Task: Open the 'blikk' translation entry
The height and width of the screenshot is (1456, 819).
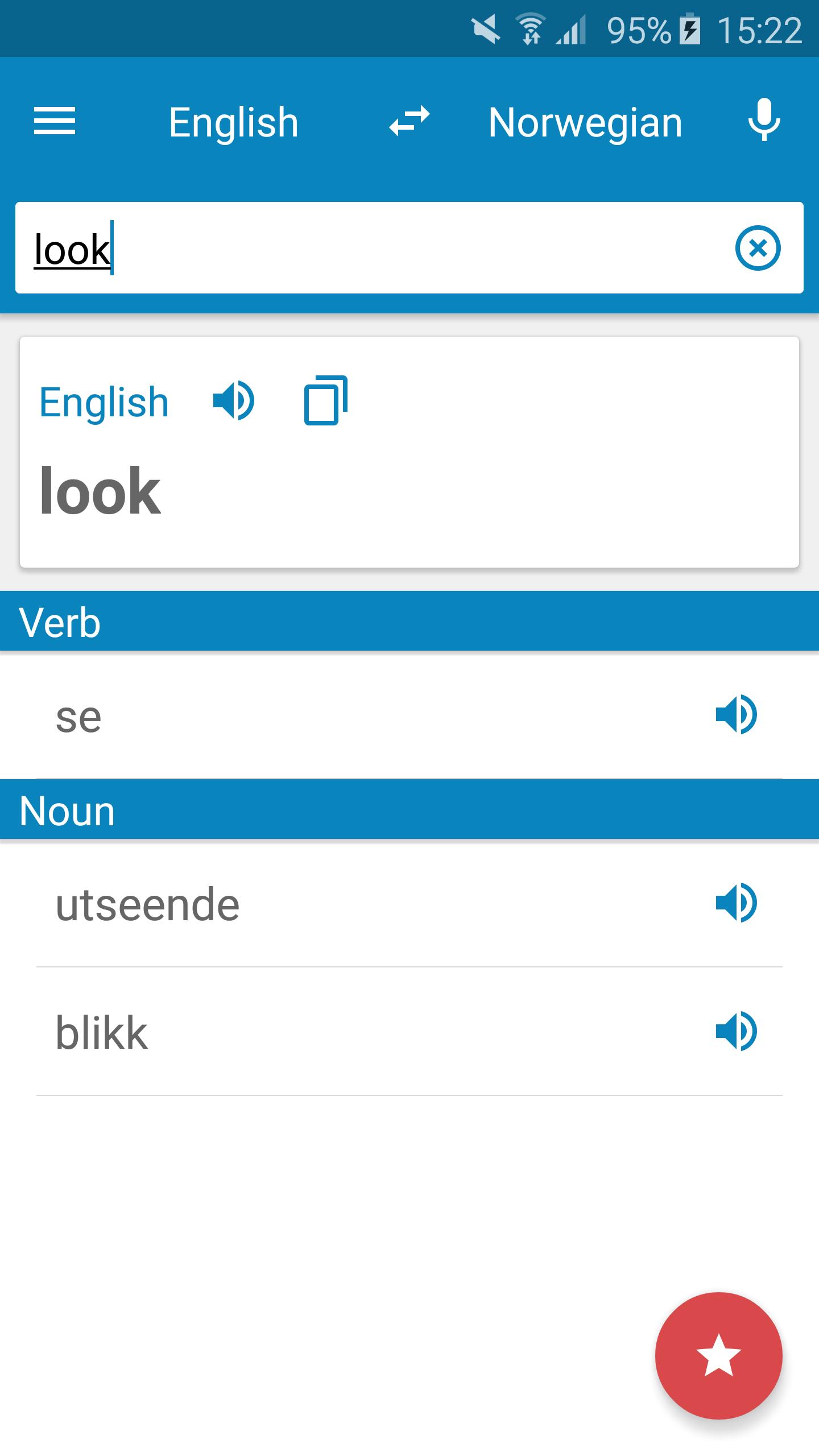Action: click(x=341, y=1032)
